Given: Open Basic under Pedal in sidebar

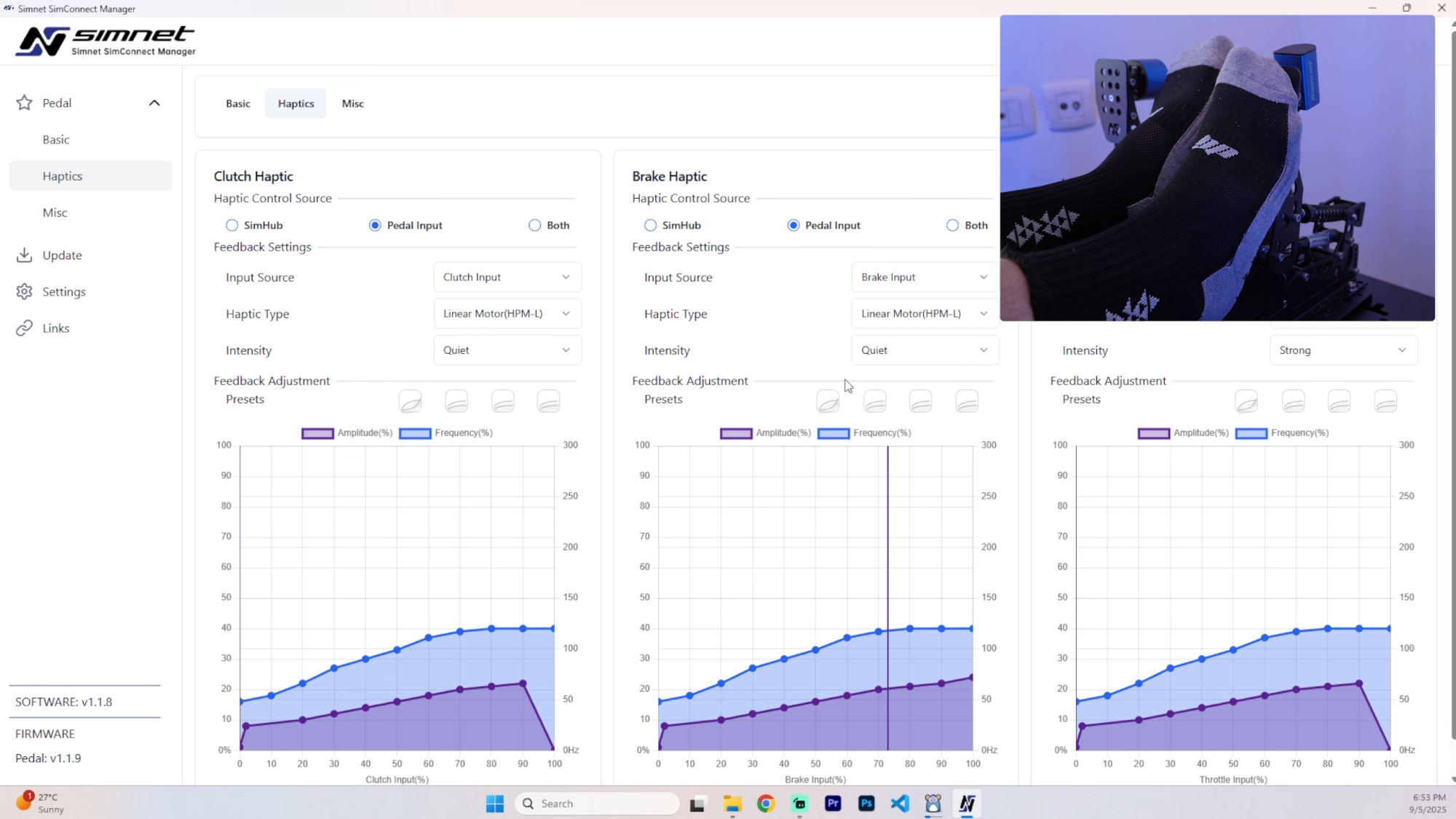Looking at the screenshot, I should [x=90, y=139].
